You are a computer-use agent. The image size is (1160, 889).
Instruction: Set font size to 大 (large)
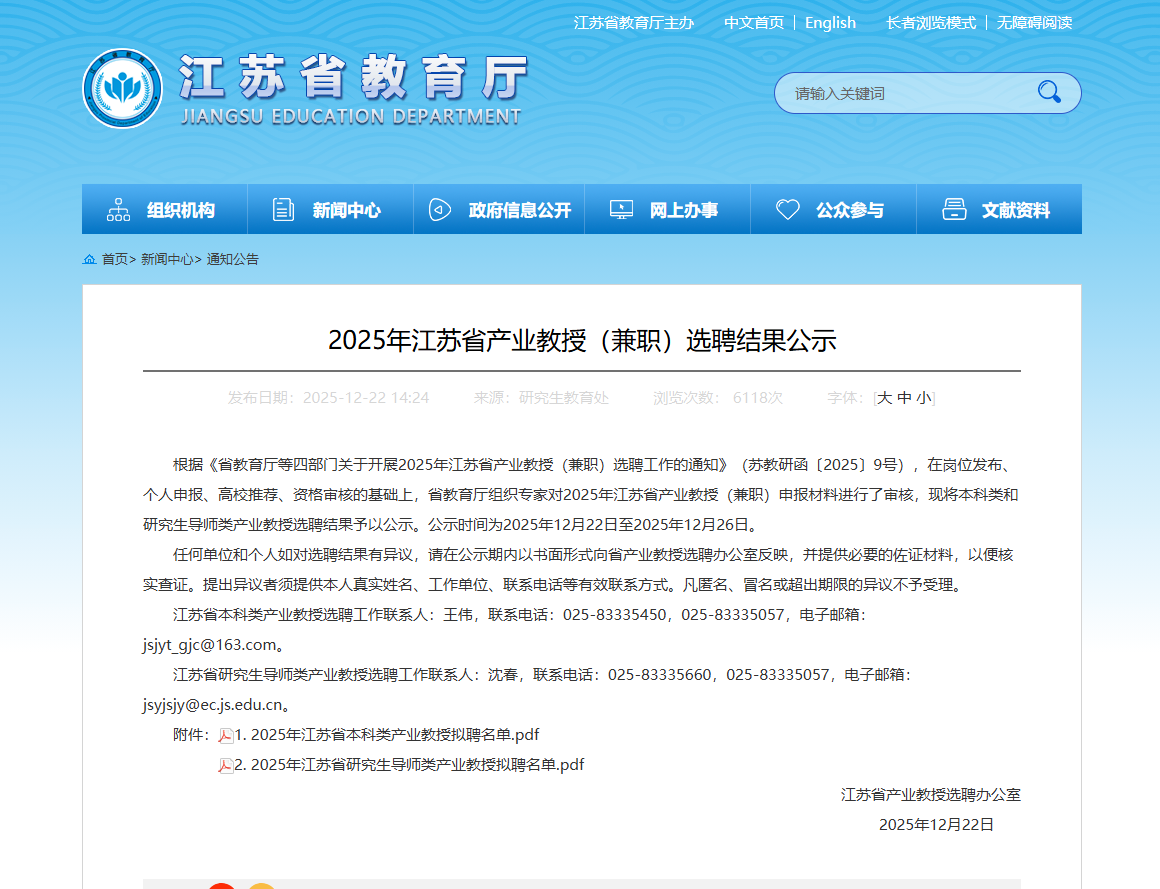[884, 398]
